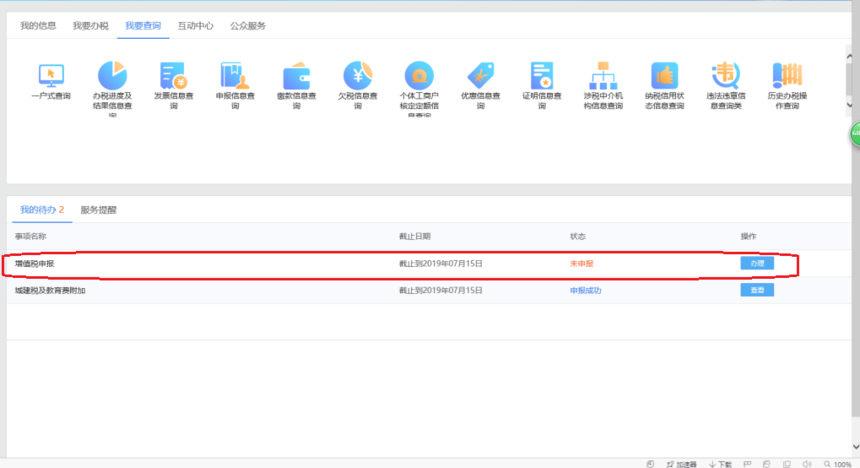
Task: Switch to the 我要办税 tab
Action: [90, 25]
